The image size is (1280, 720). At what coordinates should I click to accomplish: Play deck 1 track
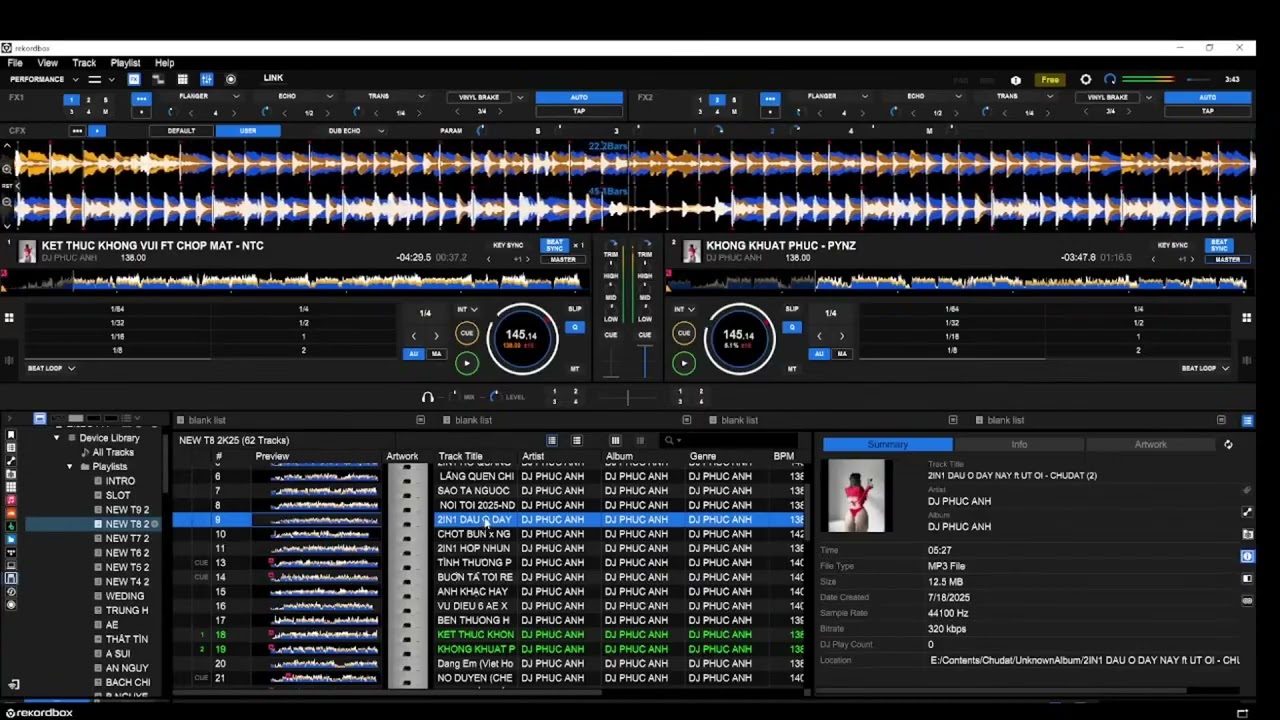tap(466, 363)
